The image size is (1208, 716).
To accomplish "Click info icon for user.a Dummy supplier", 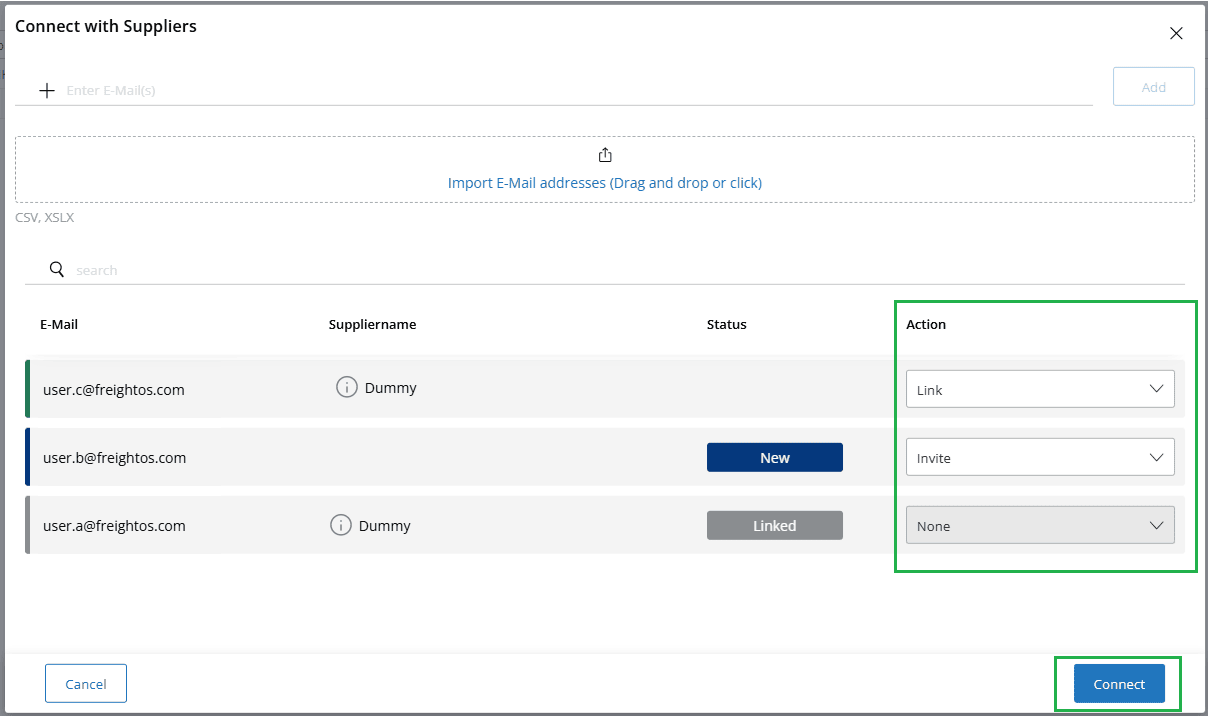I will (341, 525).
